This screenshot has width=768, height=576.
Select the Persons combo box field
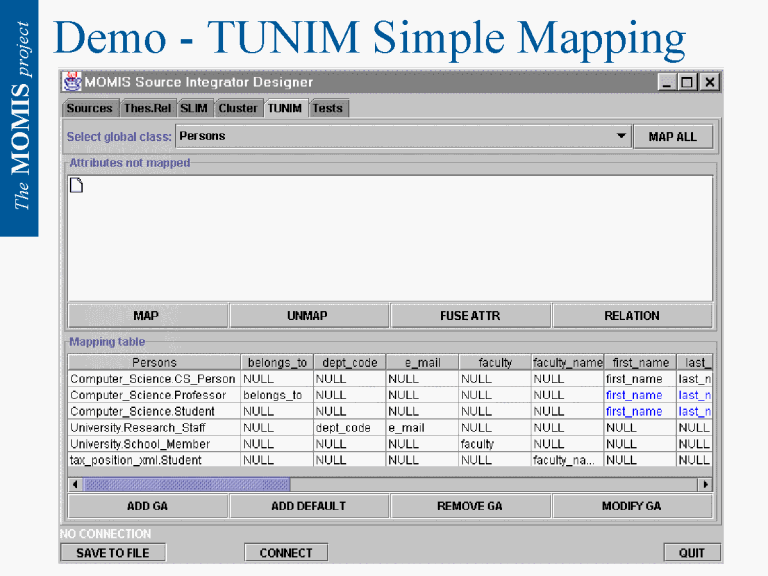(395, 136)
